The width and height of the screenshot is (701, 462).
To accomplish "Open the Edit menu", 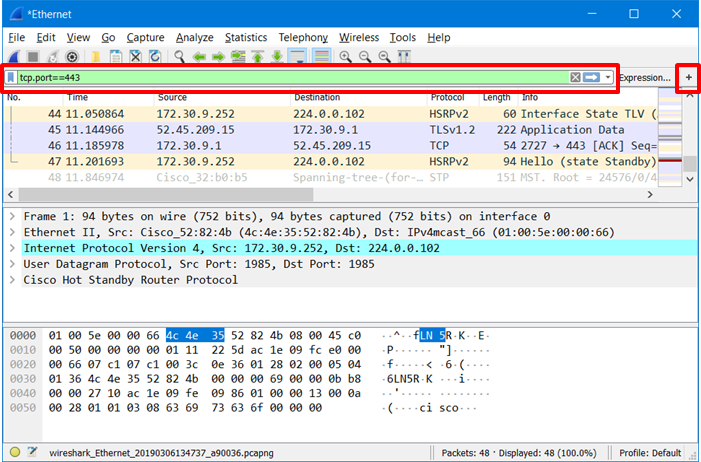I will point(46,38).
